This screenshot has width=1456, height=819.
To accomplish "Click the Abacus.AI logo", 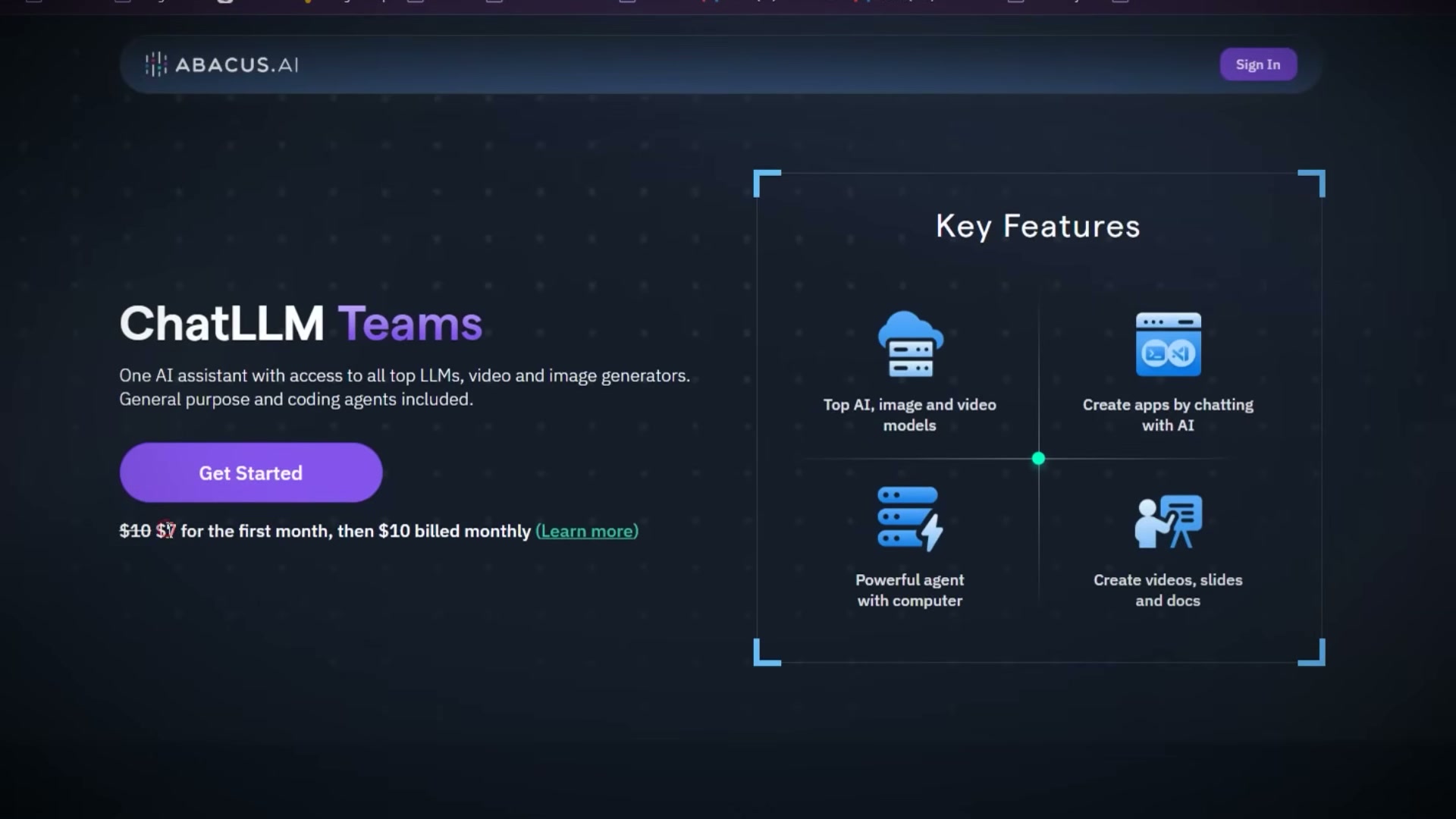I will tap(221, 64).
